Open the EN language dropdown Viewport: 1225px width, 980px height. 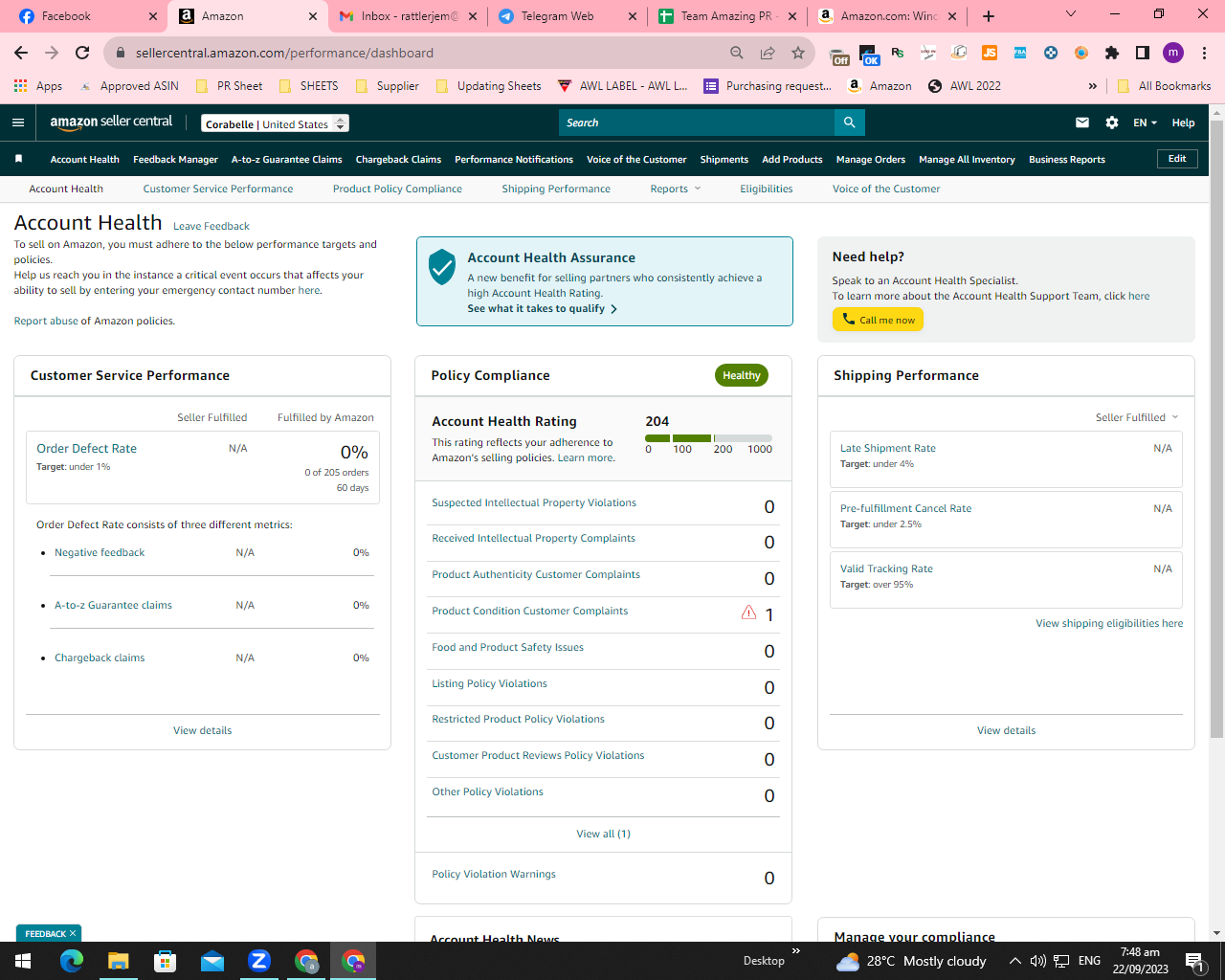click(1146, 122)
